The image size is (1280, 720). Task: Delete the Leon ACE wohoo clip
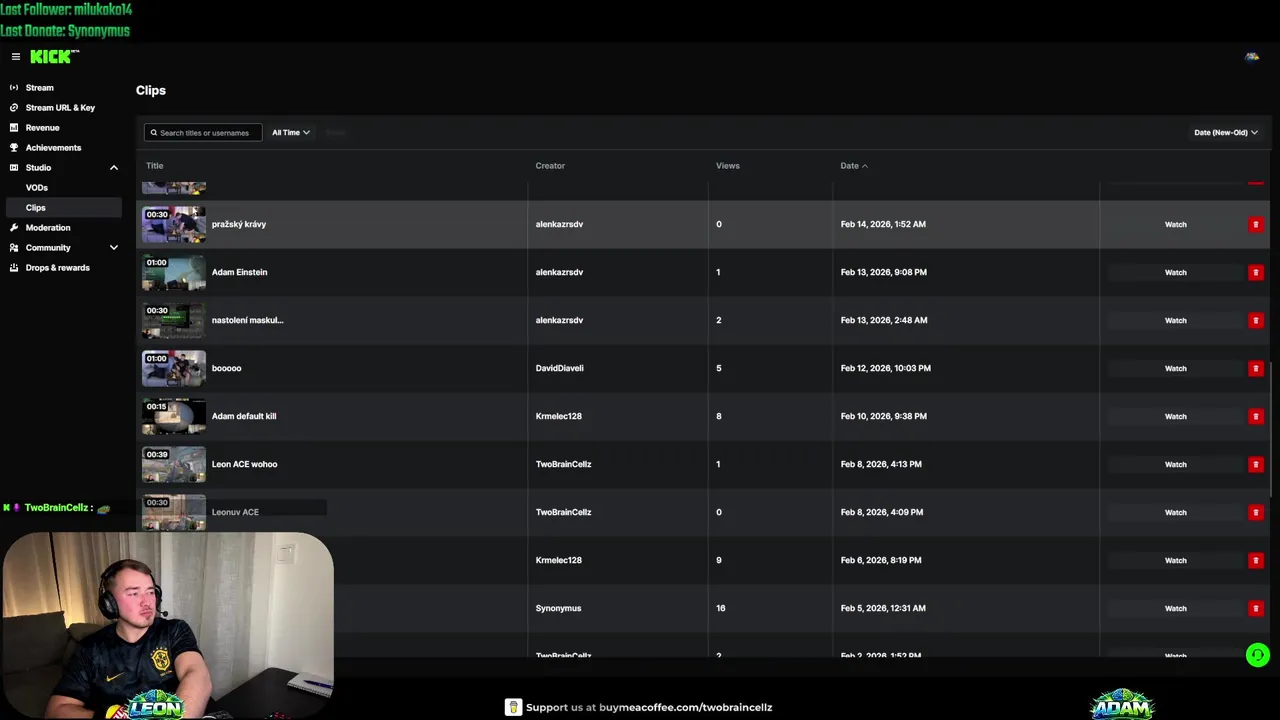tap(1255, 464)
